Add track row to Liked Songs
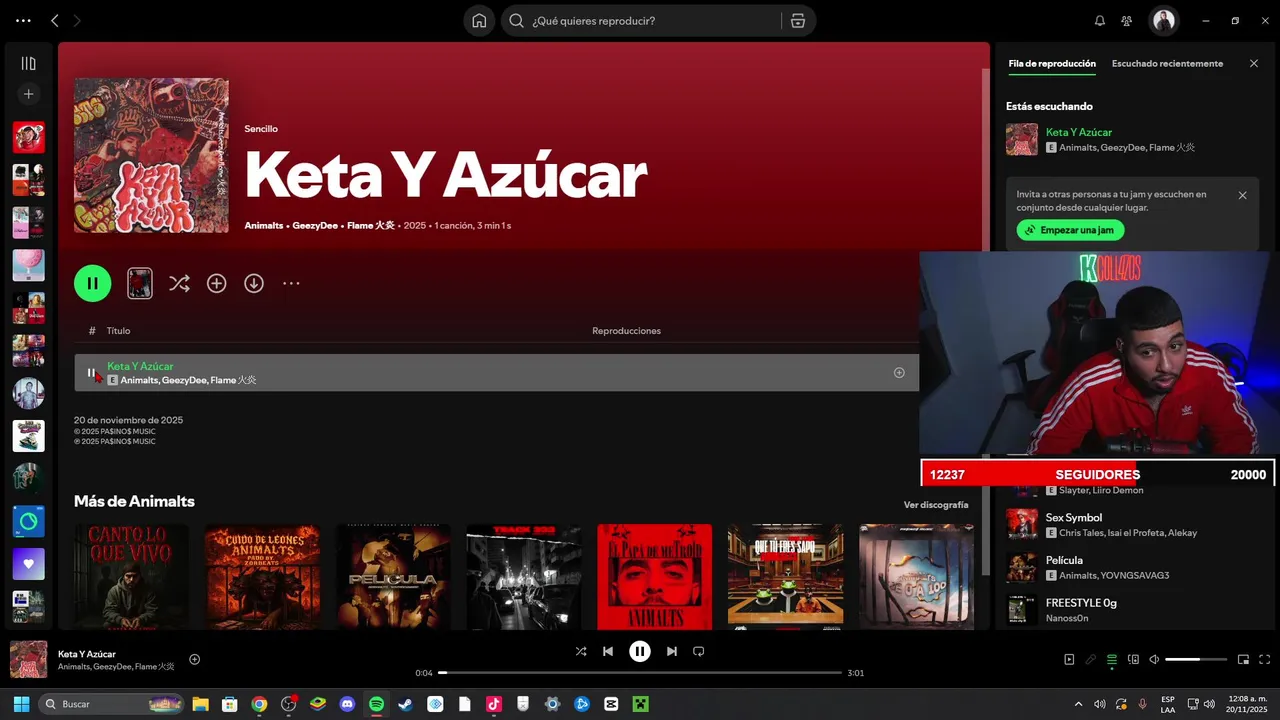 pos(899,373)
